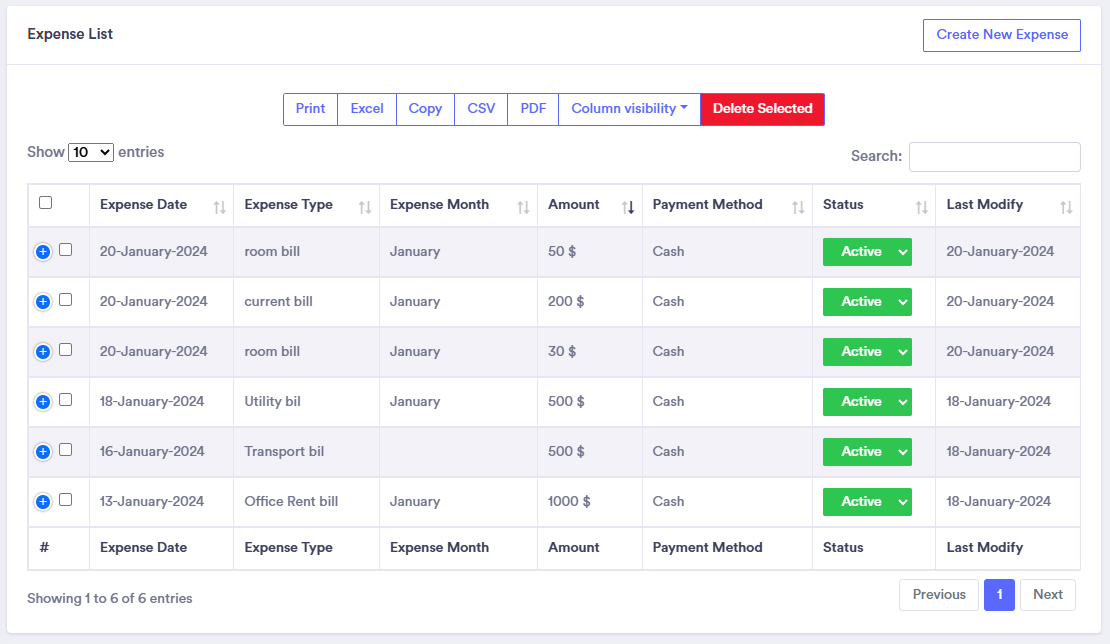Expand row details for the current bill row

(43, 302)
